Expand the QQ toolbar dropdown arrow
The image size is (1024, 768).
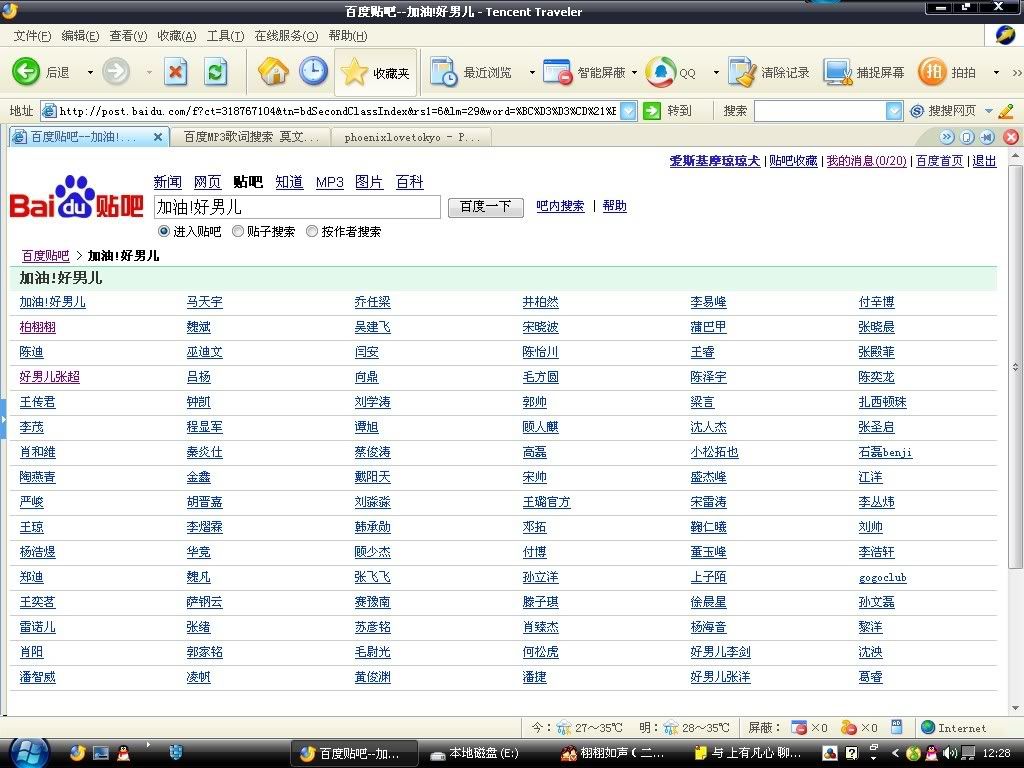click(x=716, y=72)
